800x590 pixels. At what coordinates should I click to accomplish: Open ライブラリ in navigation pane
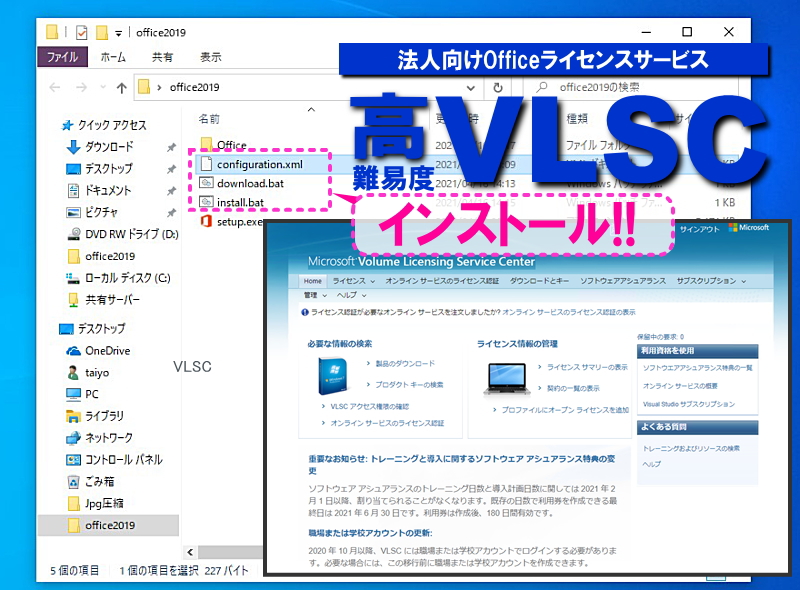(x=95, y=416)
